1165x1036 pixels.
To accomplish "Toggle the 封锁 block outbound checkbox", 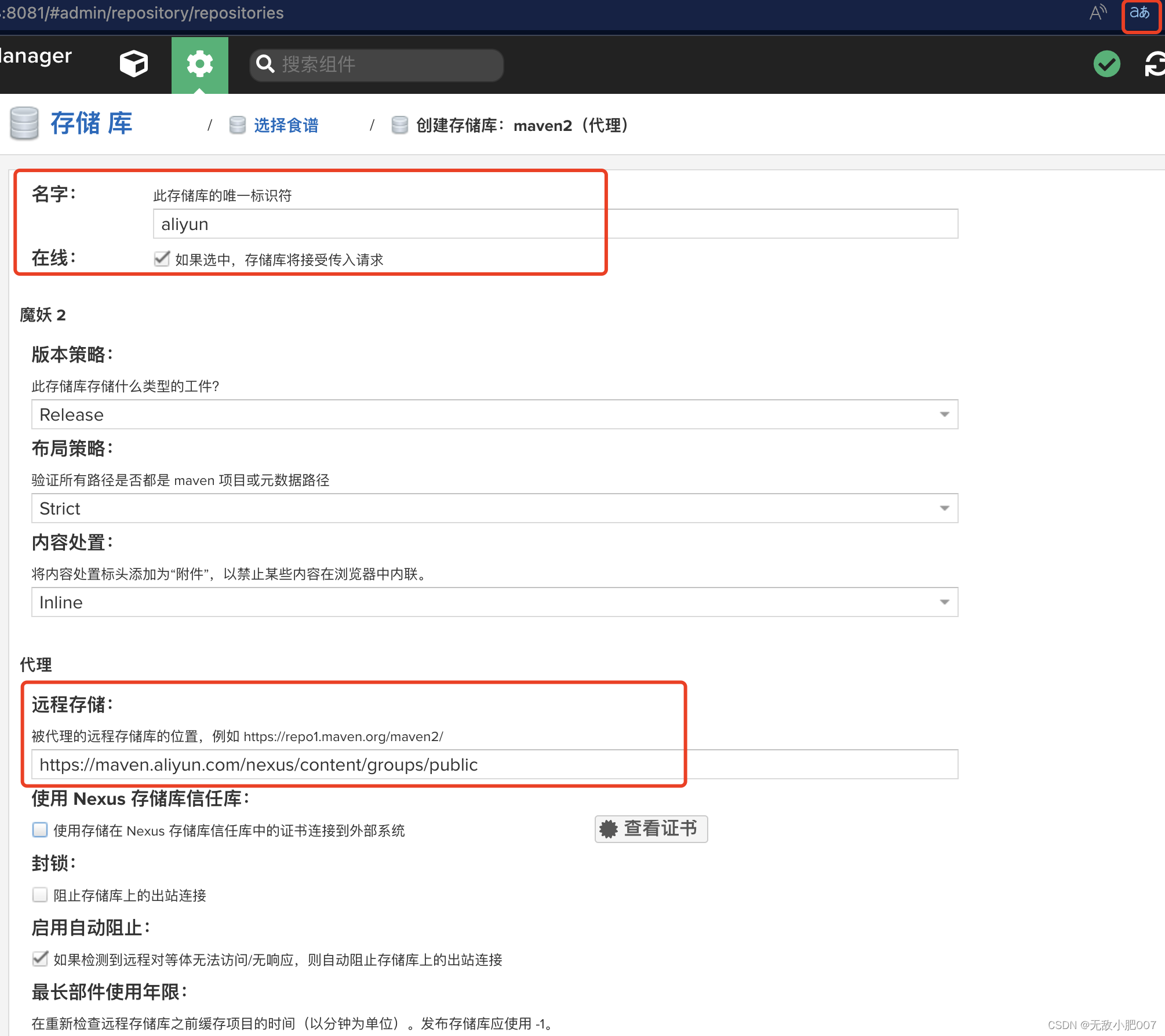I will click(40, 895).
